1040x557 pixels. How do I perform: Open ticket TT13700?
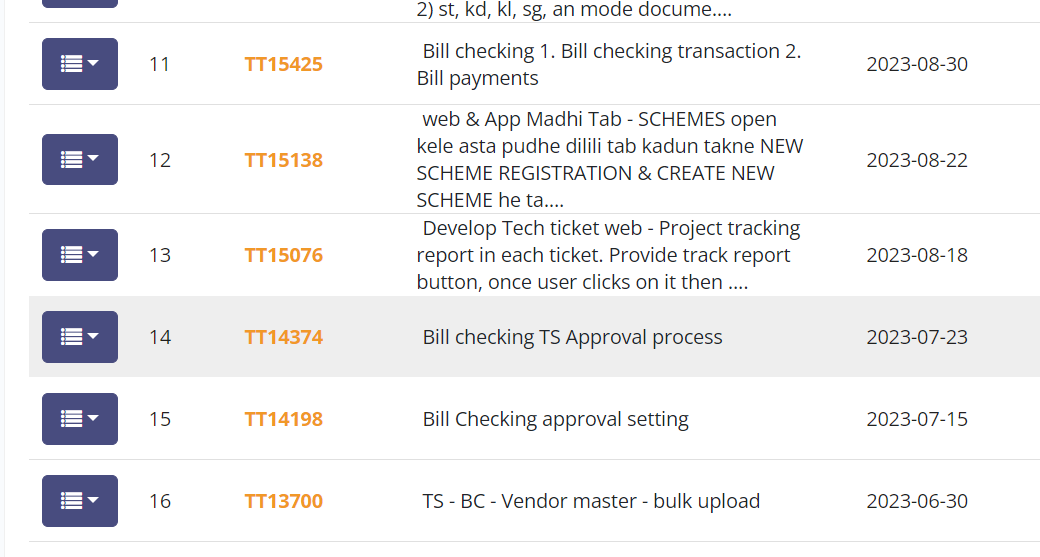point(283,501)
